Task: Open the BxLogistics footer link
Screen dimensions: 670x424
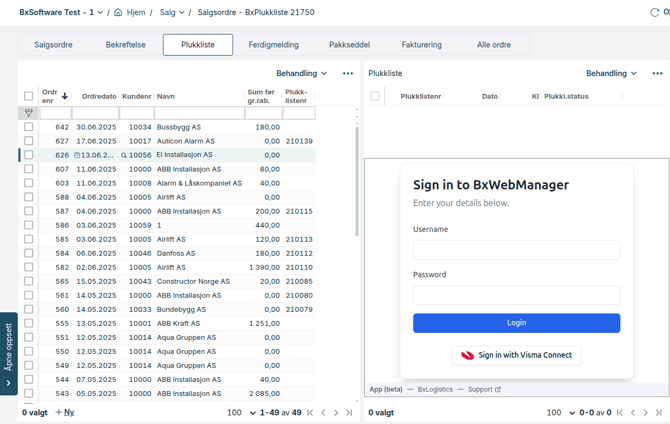Action: [435, 389]
